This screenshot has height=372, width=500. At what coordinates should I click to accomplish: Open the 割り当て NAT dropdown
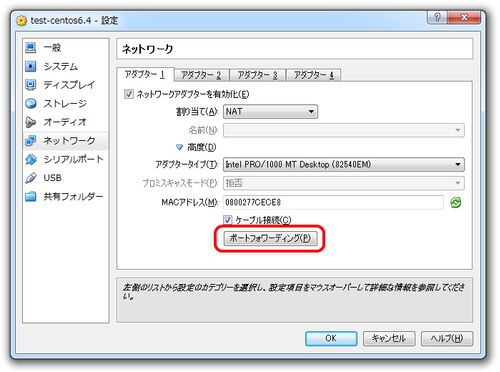[x=270, y=111]
